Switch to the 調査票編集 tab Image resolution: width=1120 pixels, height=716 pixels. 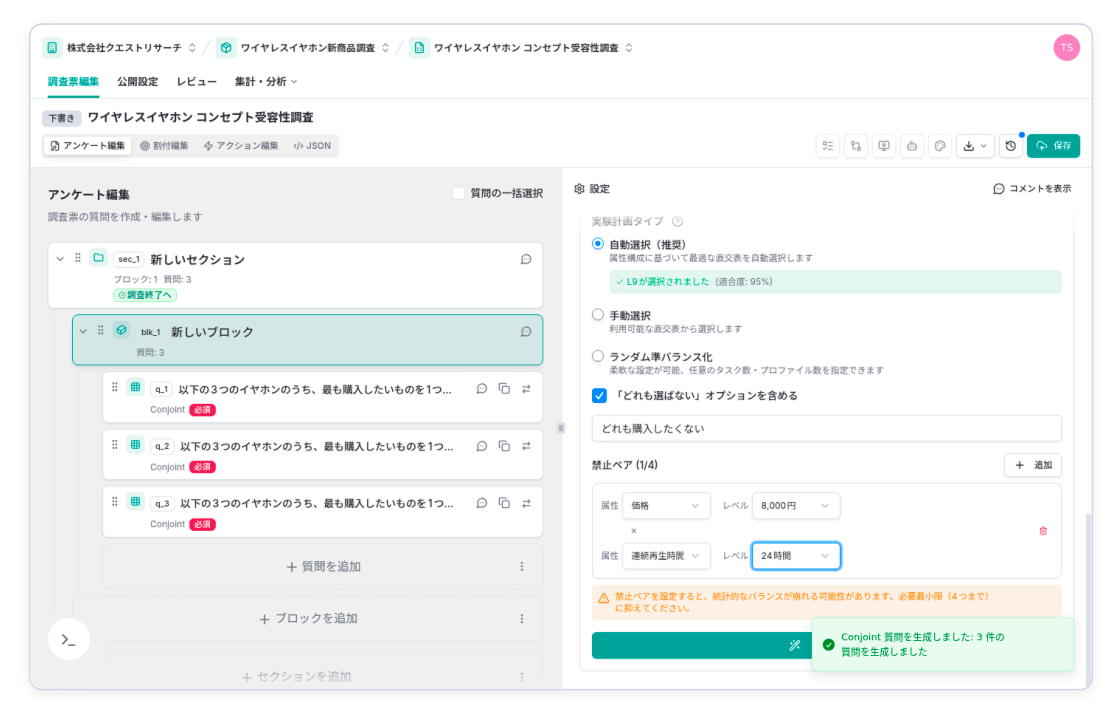coord(74,81)
